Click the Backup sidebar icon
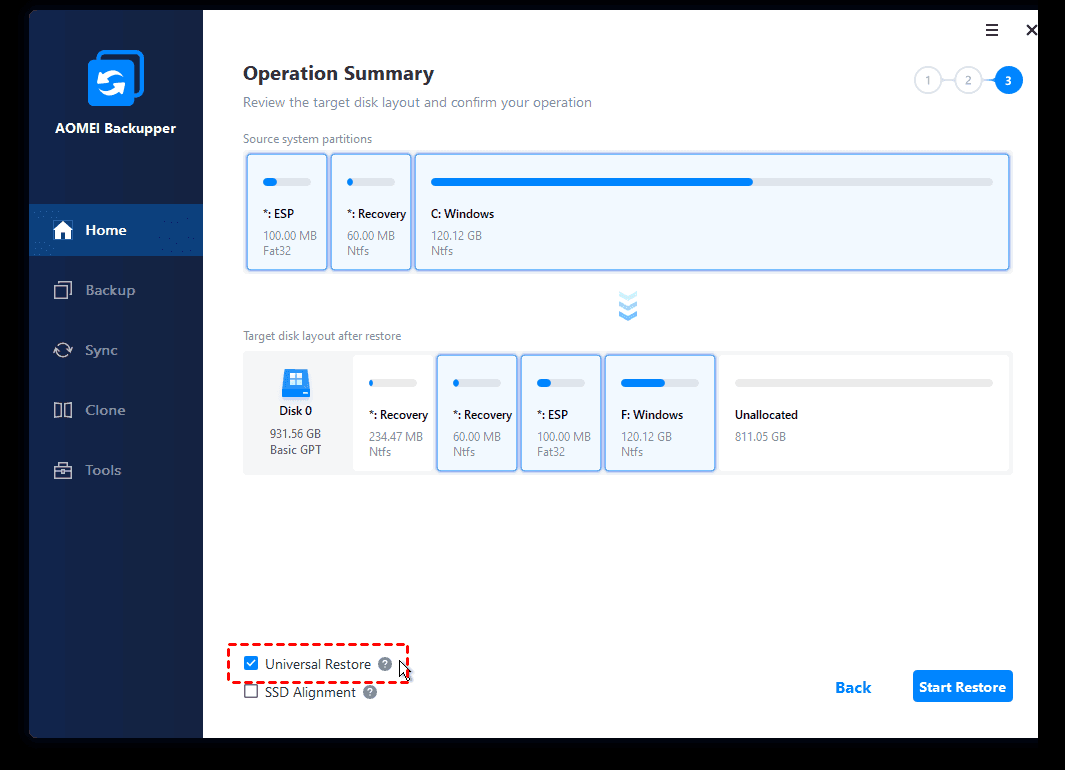Viewport: 1065px width, 770px height. (x=63, y=290)
